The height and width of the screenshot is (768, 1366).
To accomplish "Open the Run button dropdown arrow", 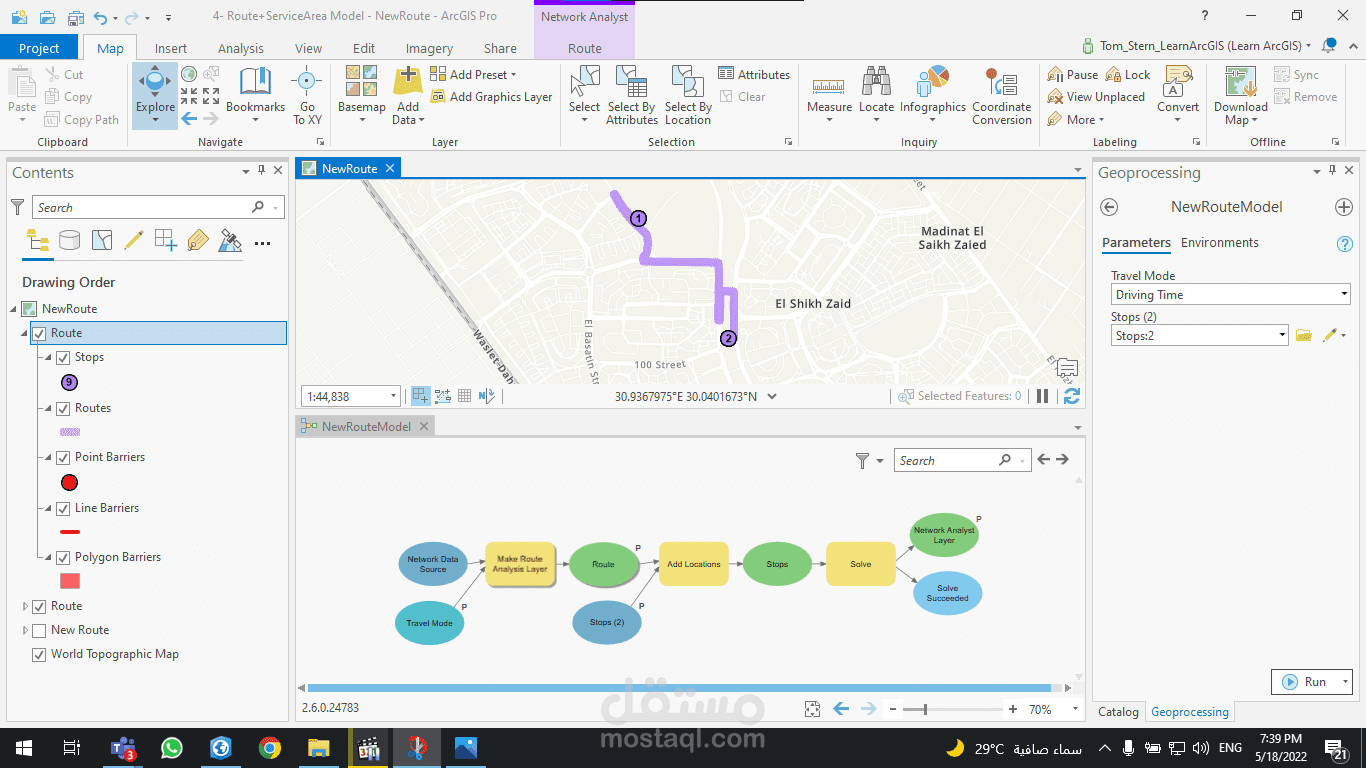I will click(1346, 682).
